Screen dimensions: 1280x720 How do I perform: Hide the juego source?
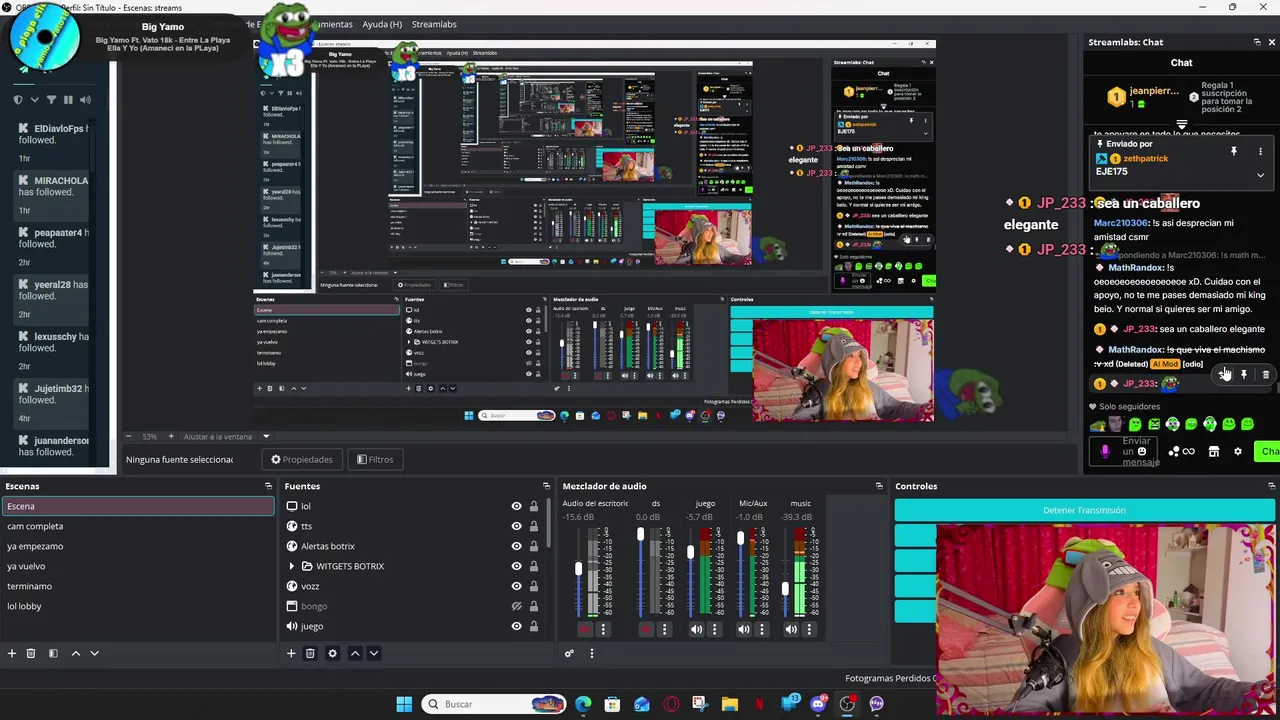516,626
